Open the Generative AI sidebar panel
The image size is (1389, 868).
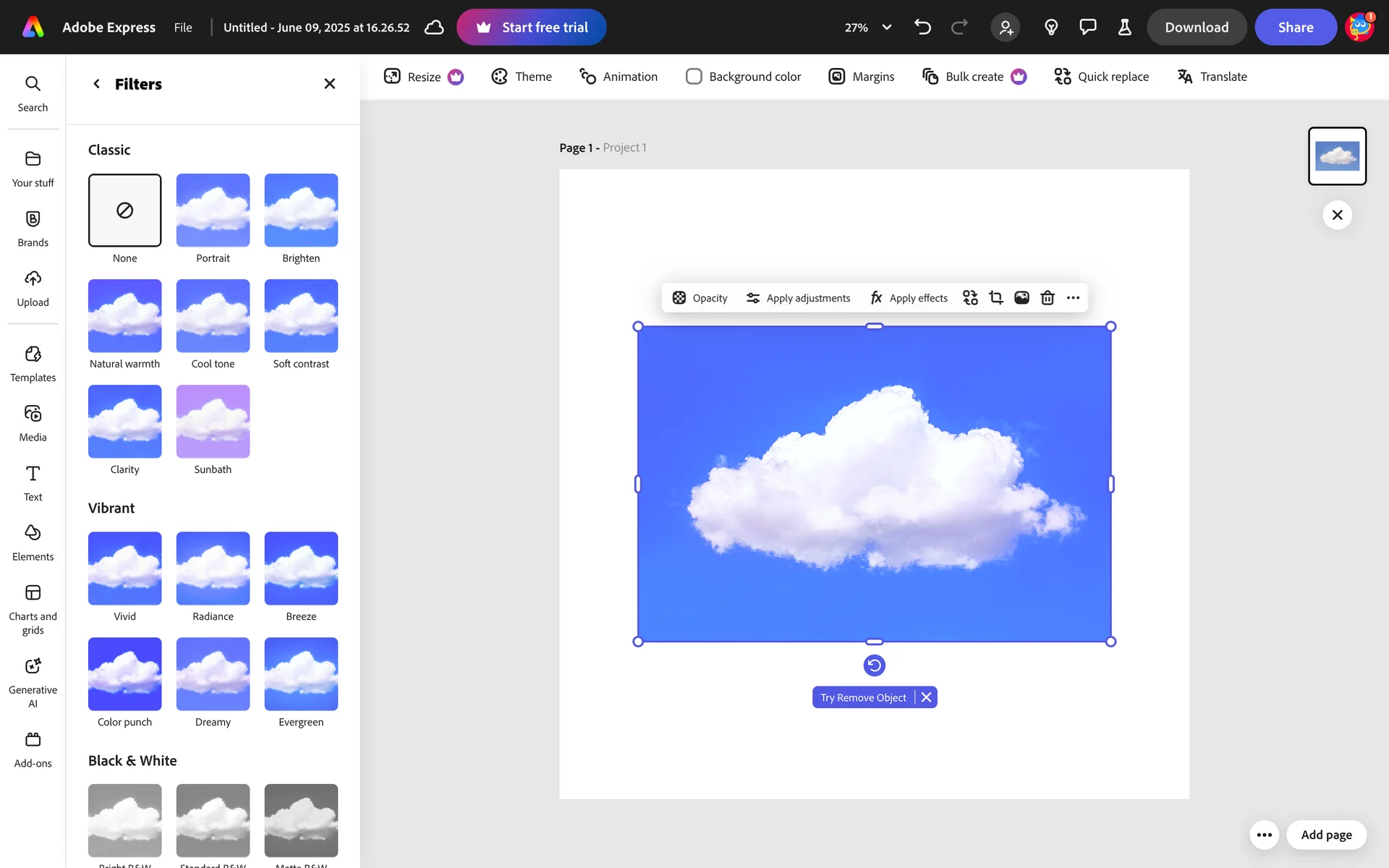(33, 681)
